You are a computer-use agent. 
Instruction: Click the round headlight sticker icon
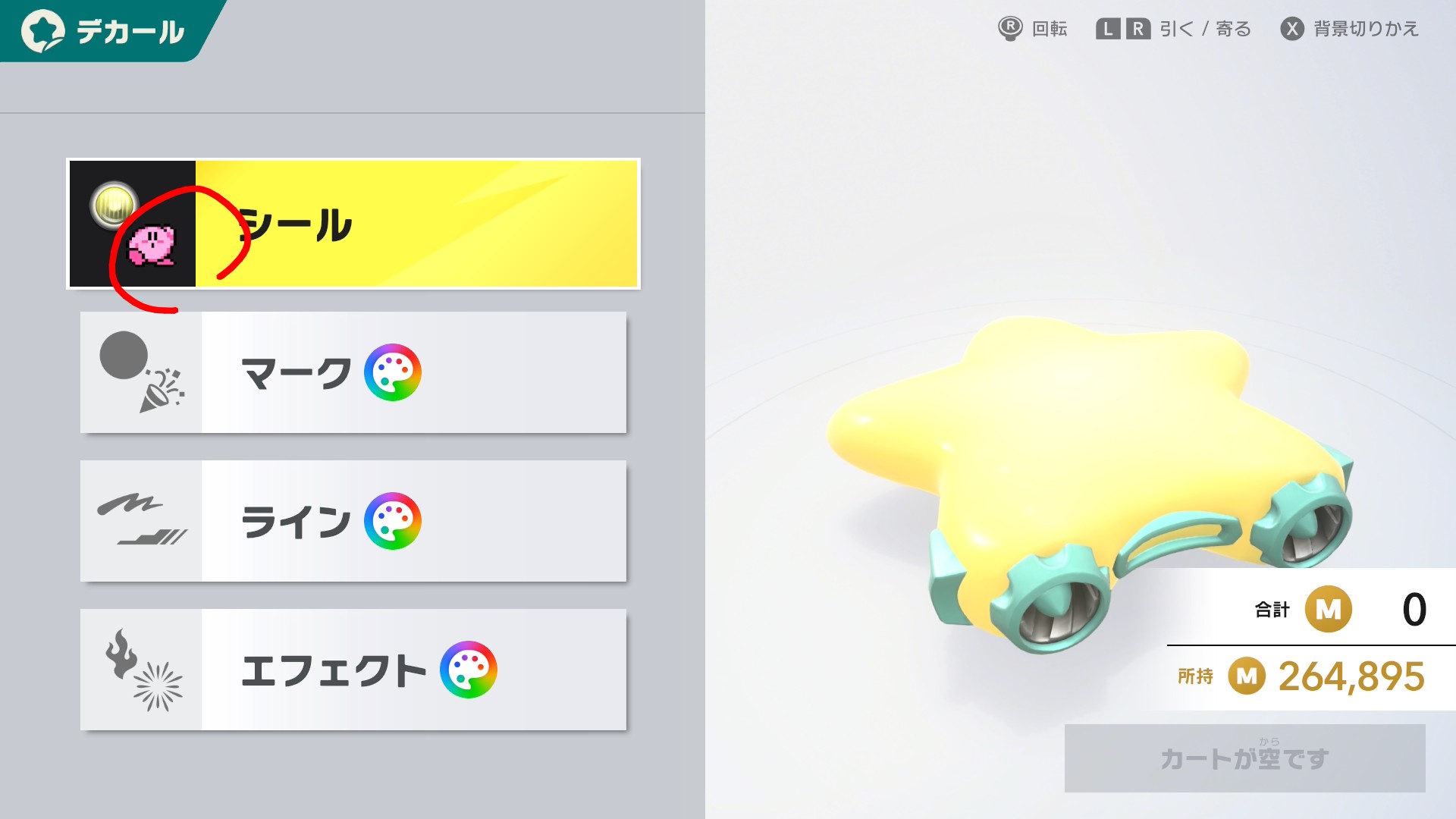pos(113,204)
